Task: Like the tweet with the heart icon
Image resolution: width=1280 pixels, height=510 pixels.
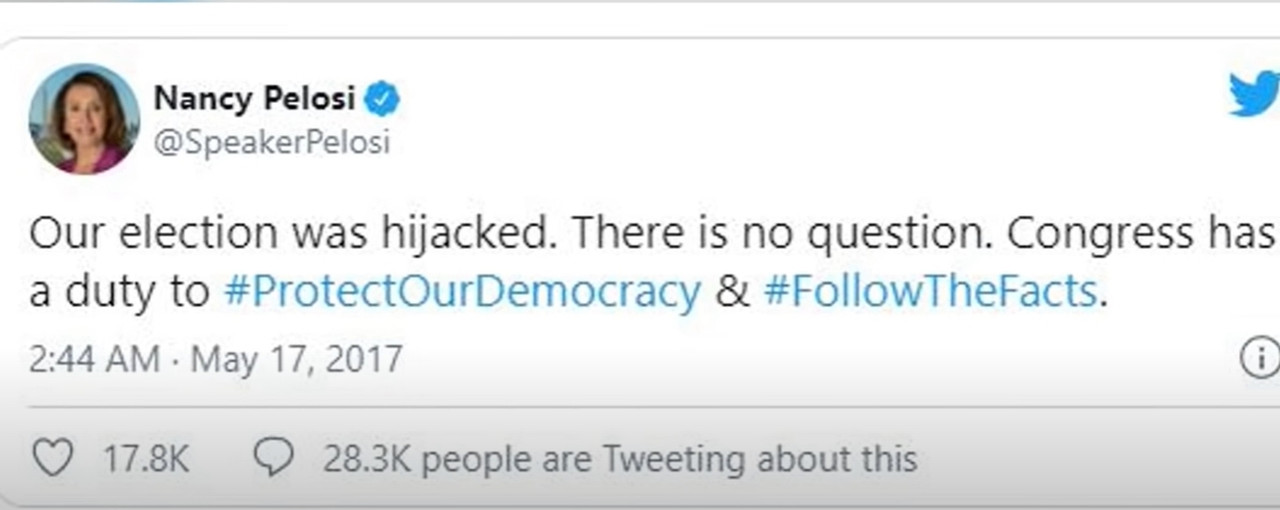Action: 53,459
